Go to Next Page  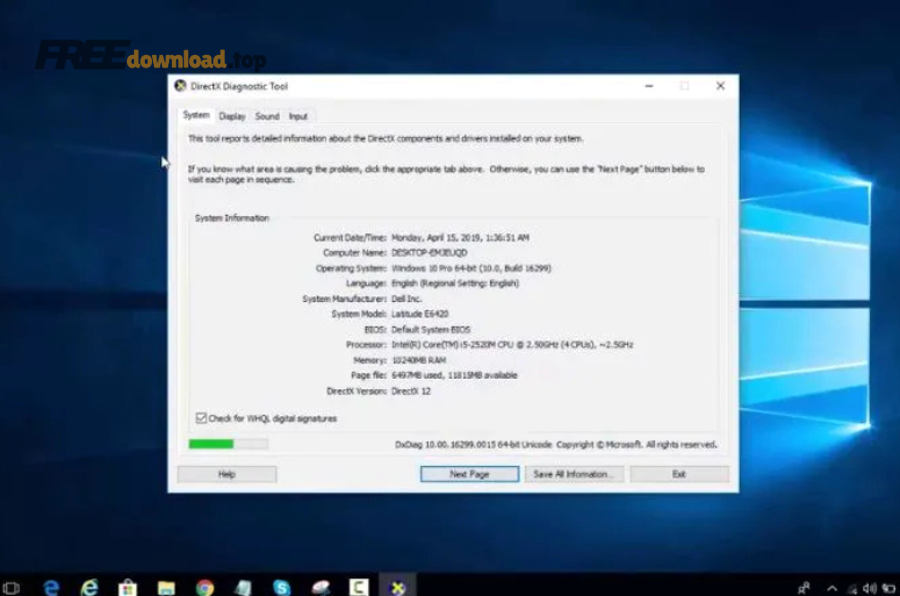470,474
